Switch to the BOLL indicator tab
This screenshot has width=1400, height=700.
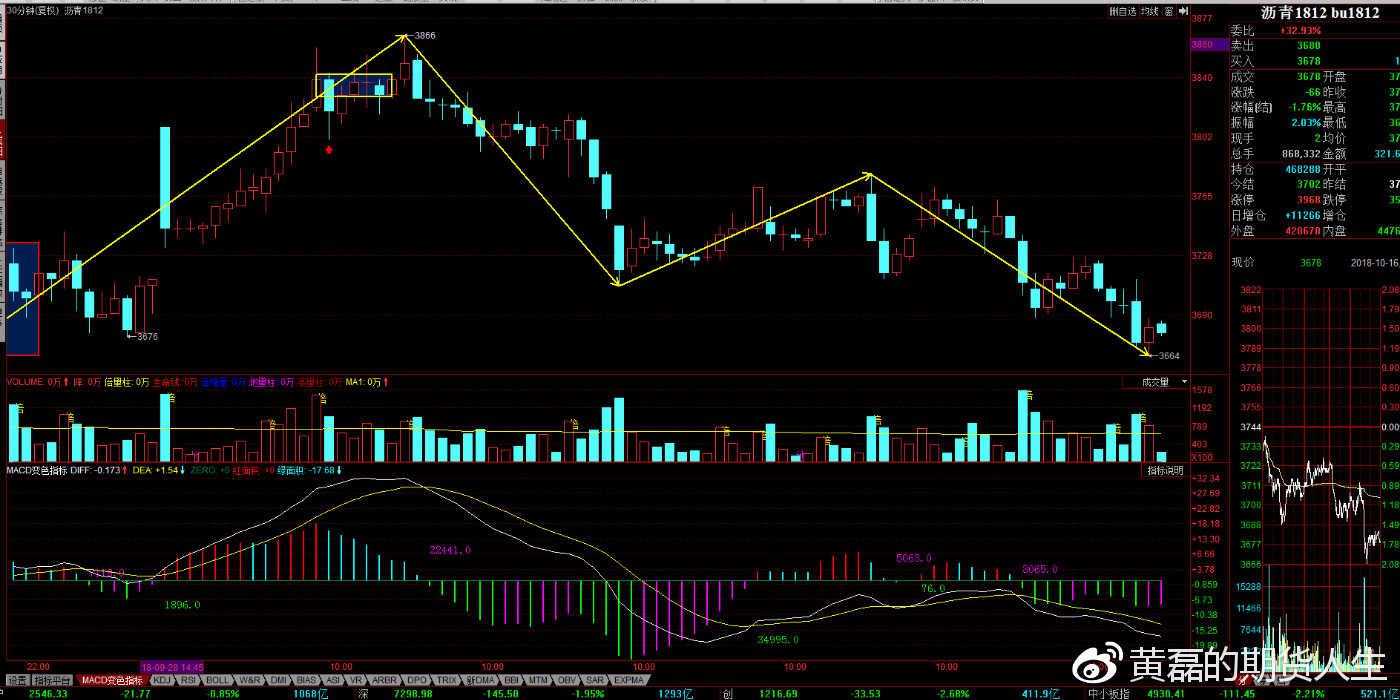click(219, 680)
